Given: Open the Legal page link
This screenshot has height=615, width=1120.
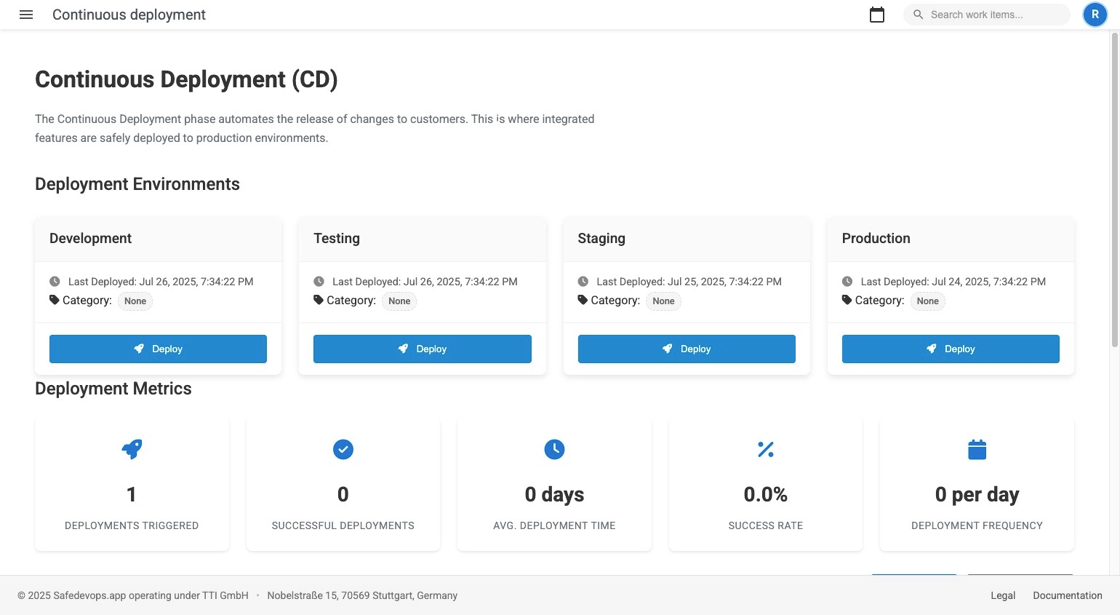Looking at the screenshot, I should point(1002,595).
